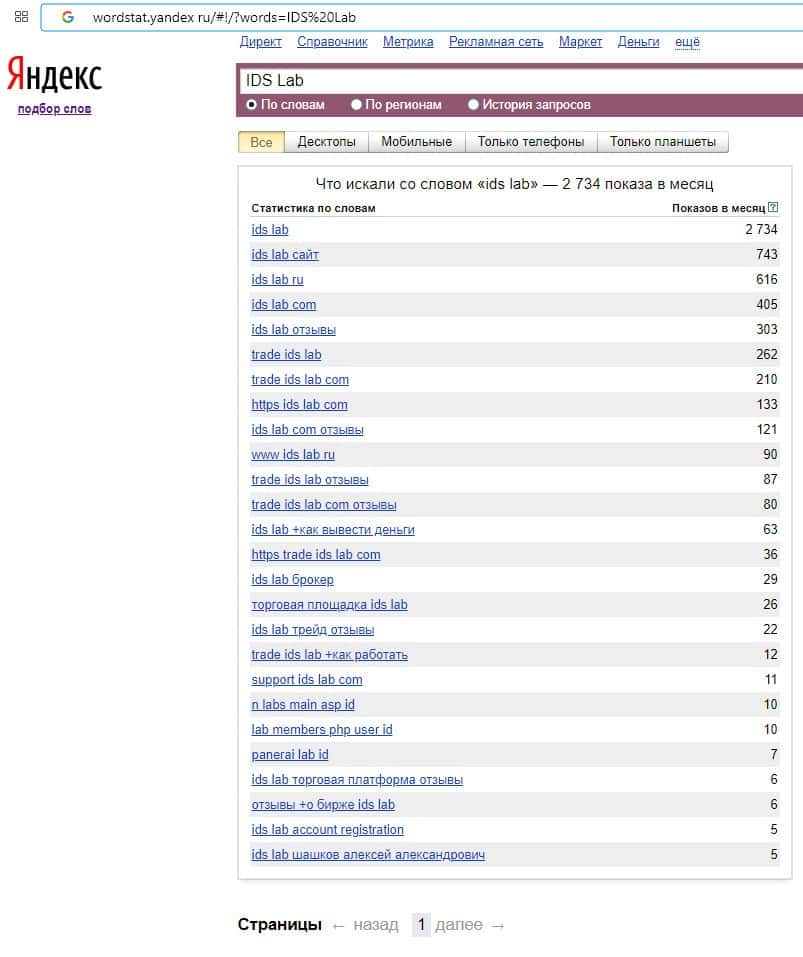Open the https ids lab com link

[x=300, y=405]
